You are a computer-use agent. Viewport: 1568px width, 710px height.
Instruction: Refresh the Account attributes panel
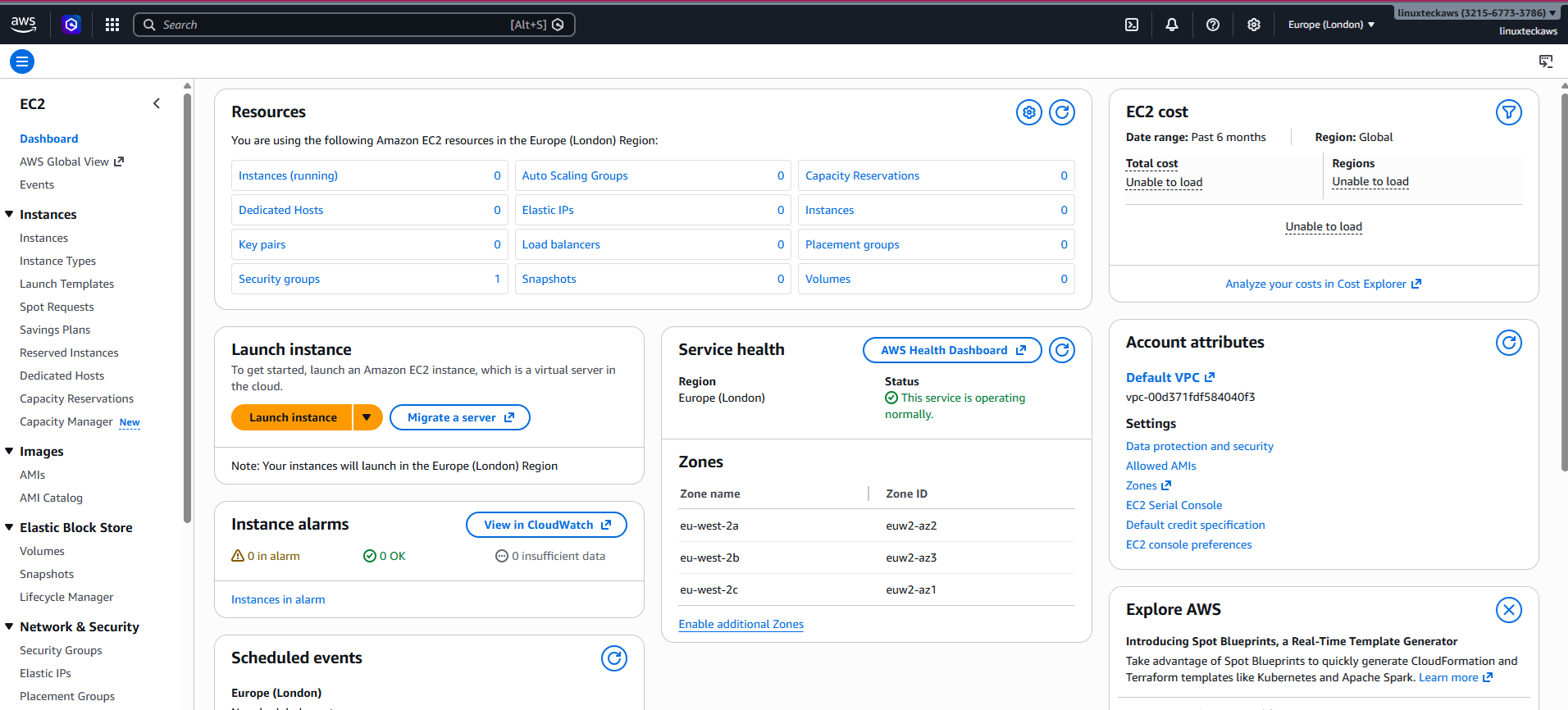coord(1509,343)
